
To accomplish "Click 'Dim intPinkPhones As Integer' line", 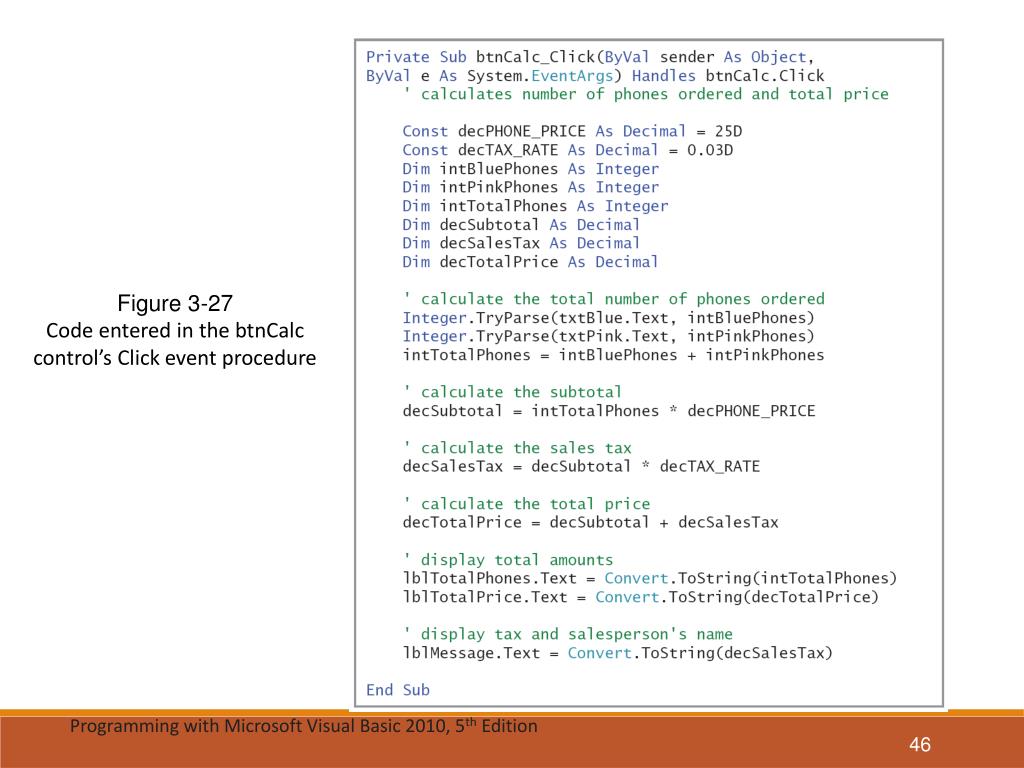I will (x=531, y=187).
